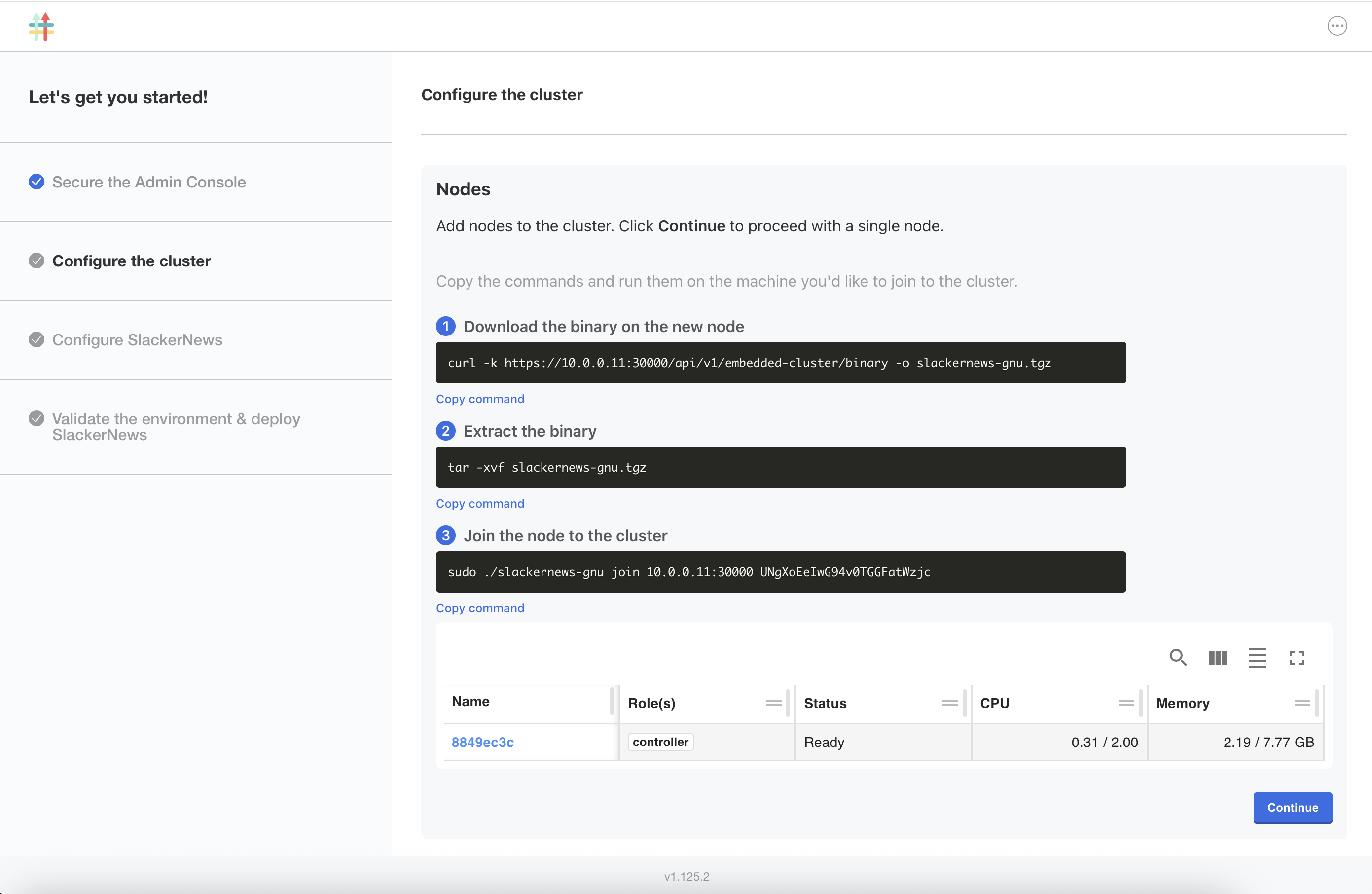Open node 8849ec3c details
The width and height of the screenshot is (1372, 894).
point(483,743)
